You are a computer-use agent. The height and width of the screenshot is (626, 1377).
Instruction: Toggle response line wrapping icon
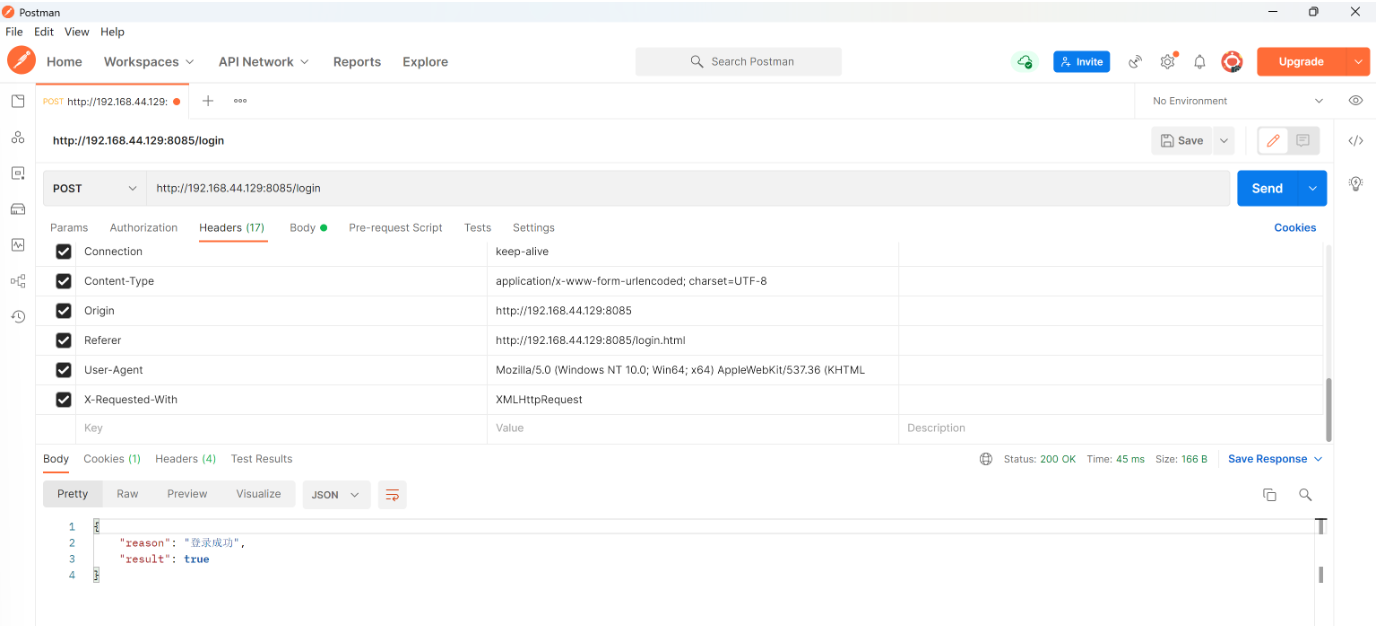(392, 495)
